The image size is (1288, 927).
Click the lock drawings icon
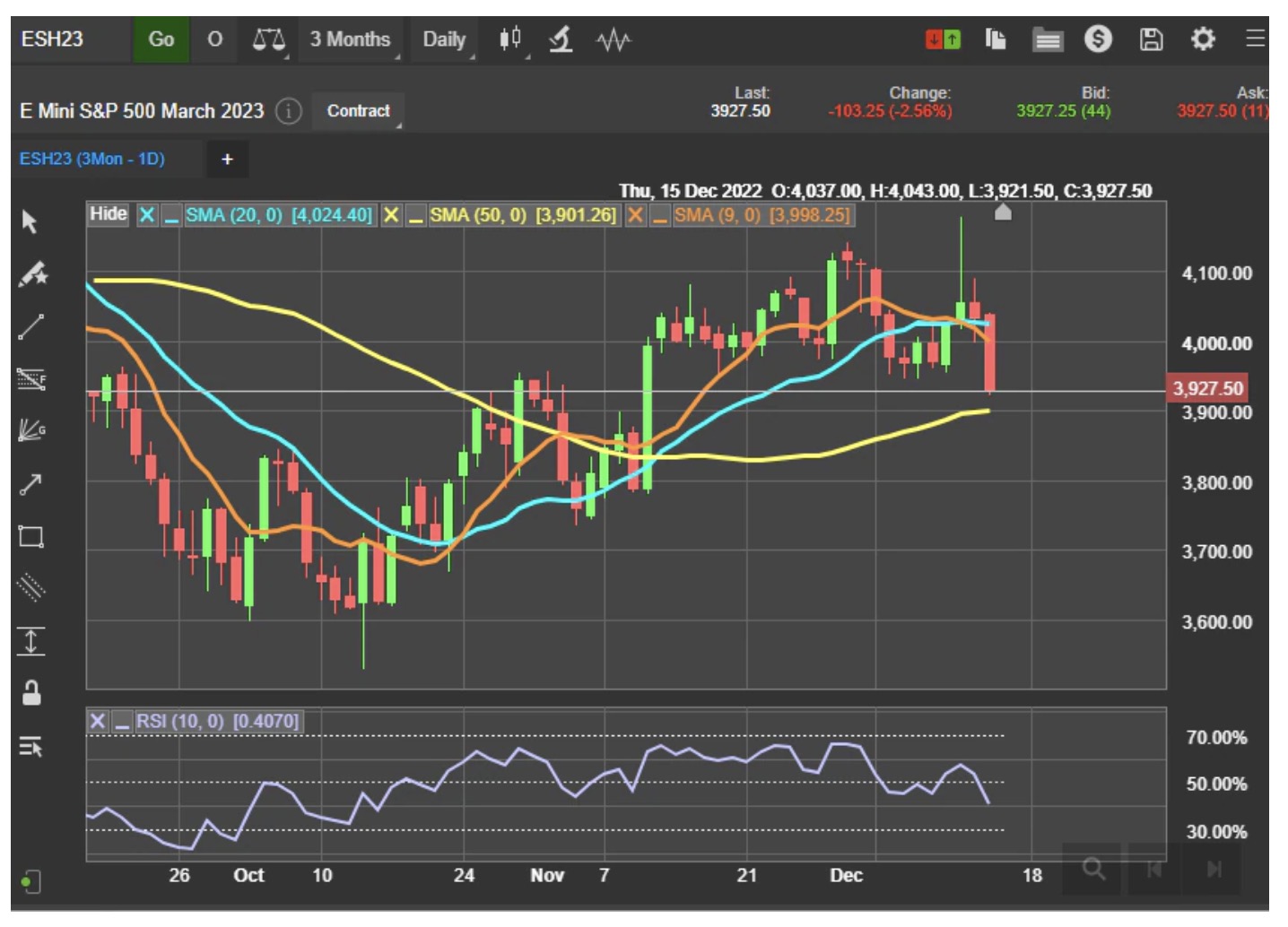30,693
